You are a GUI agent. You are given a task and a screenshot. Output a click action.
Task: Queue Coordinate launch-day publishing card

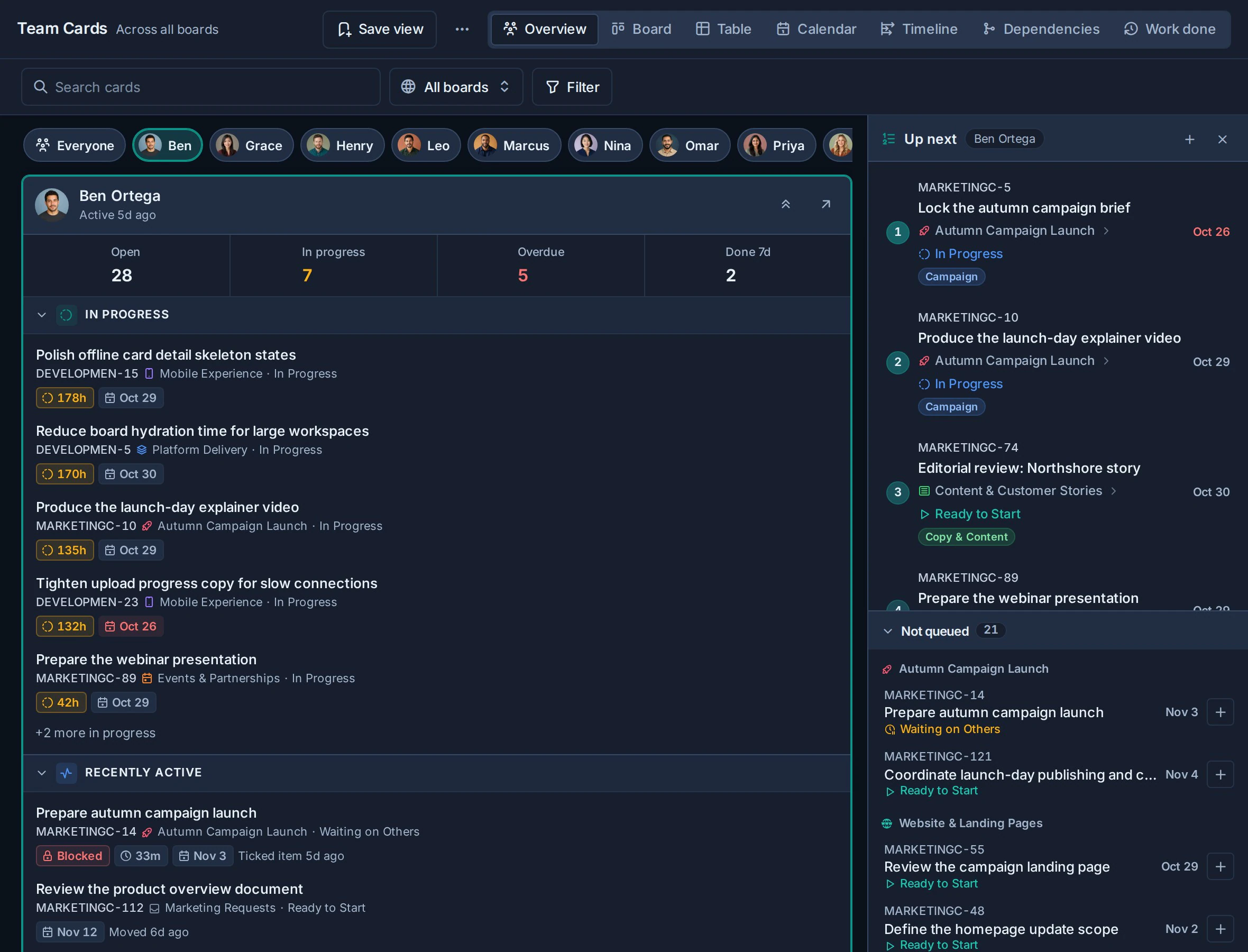pyautogui.click(x=1221, y=774)
